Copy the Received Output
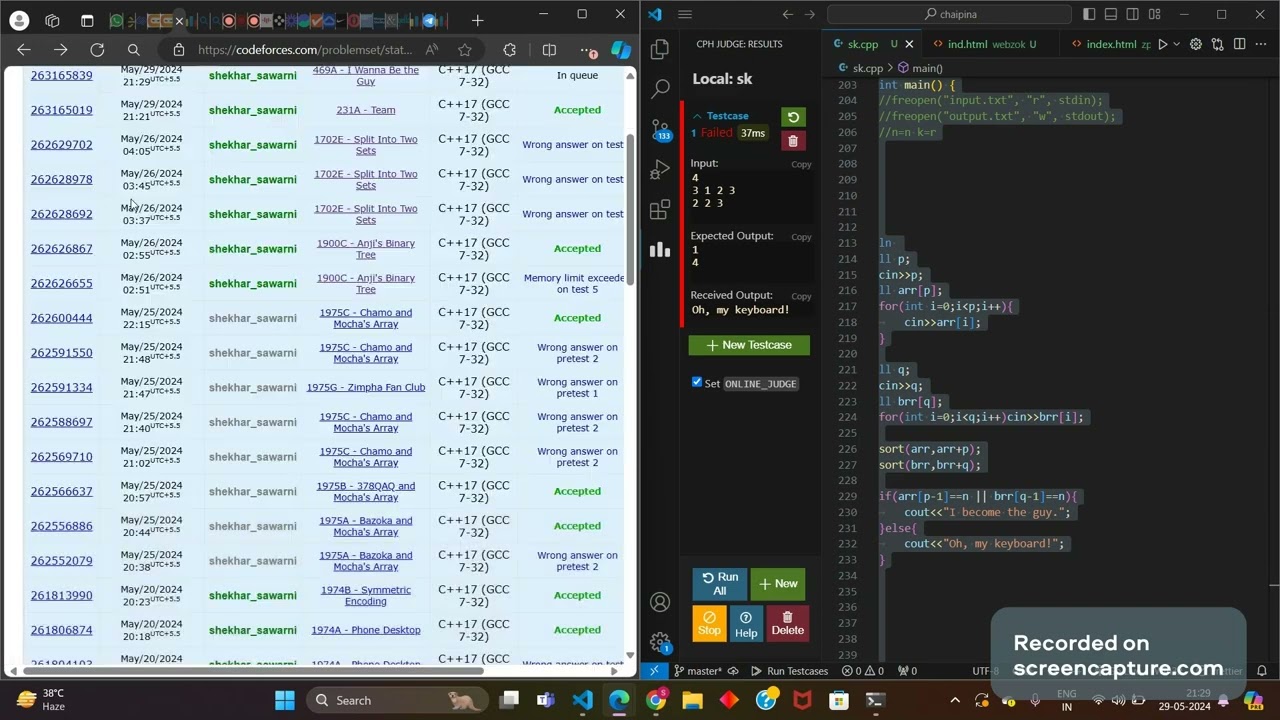 pyautogui.click(x=801, y=296)
